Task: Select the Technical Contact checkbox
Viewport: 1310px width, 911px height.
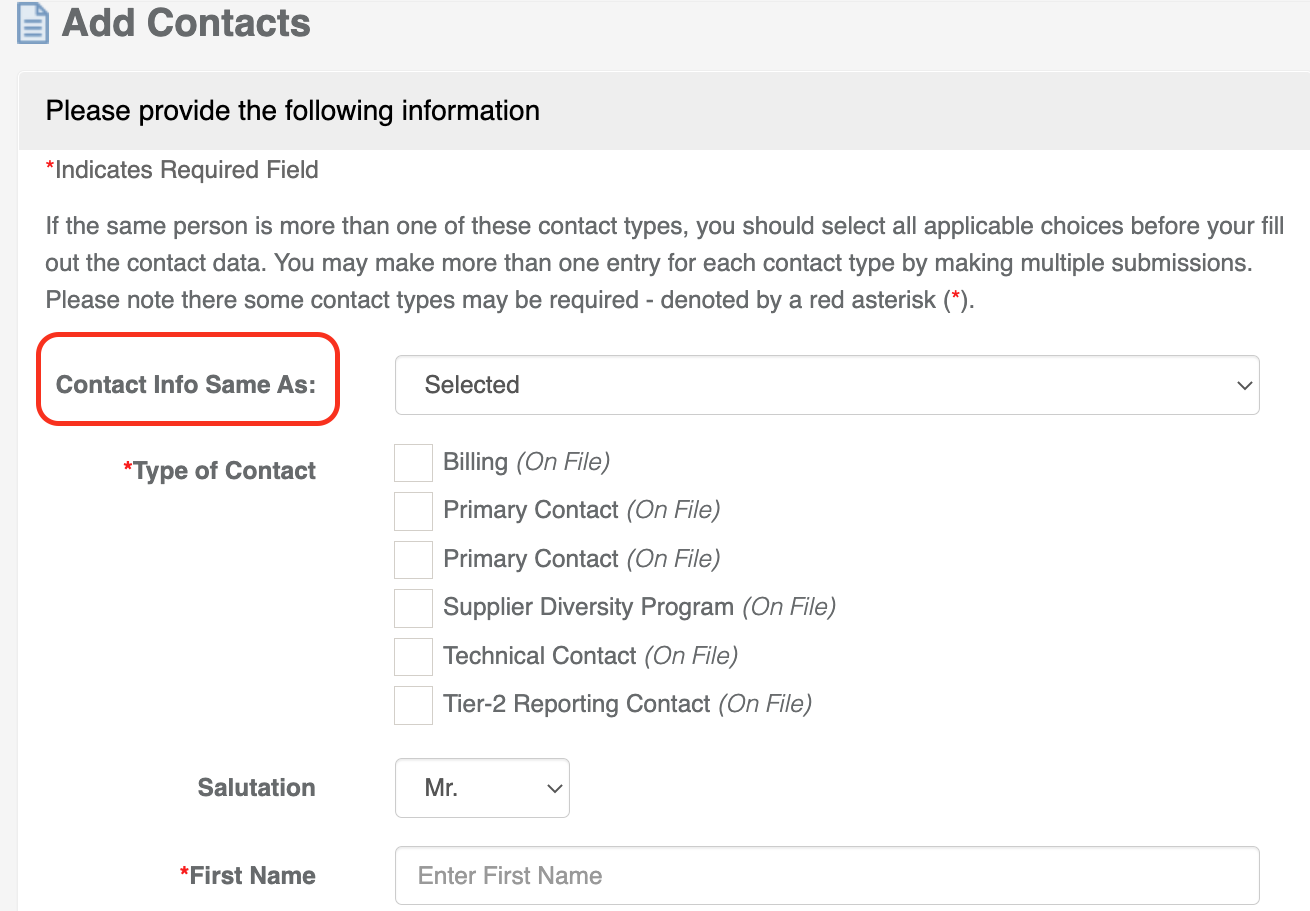Action: coord(413,657)
